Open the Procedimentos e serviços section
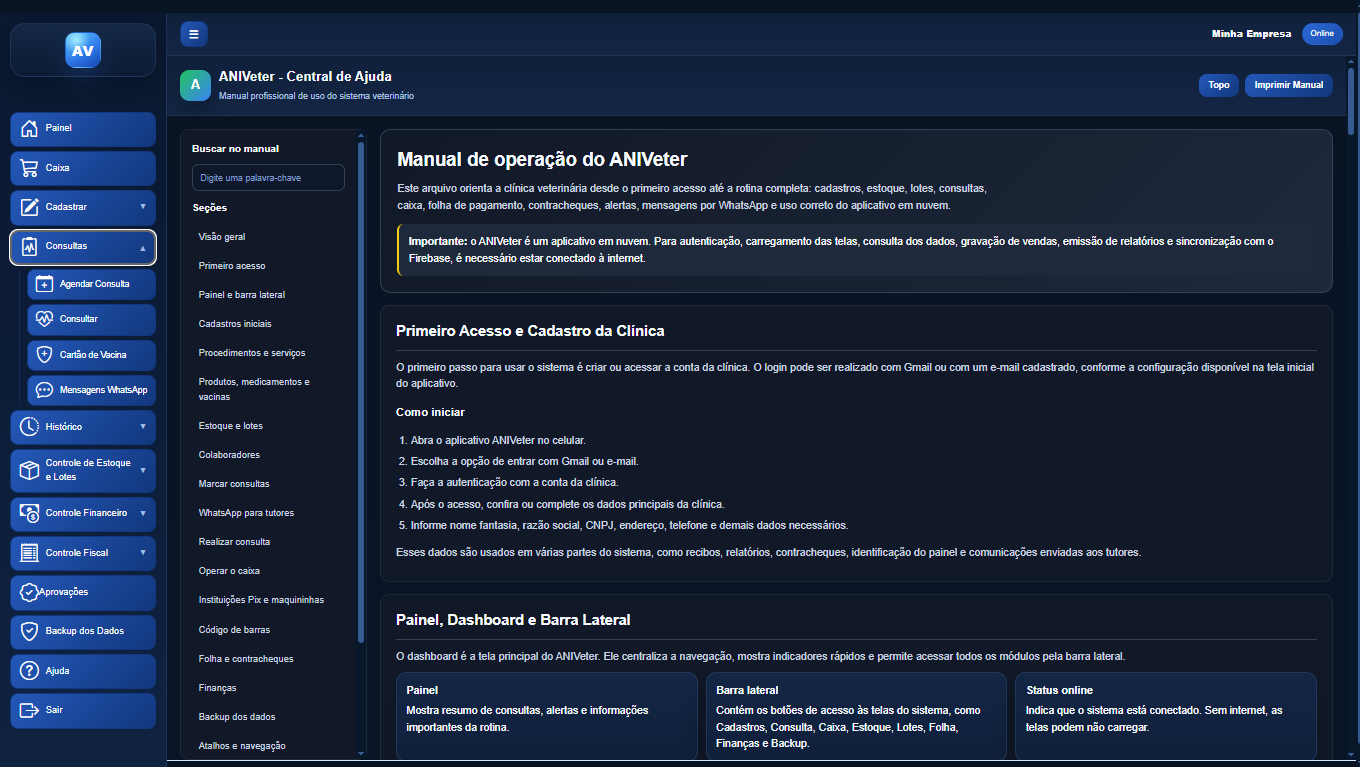Viewport: 1360px width, 767px height. tap(252, 353)
